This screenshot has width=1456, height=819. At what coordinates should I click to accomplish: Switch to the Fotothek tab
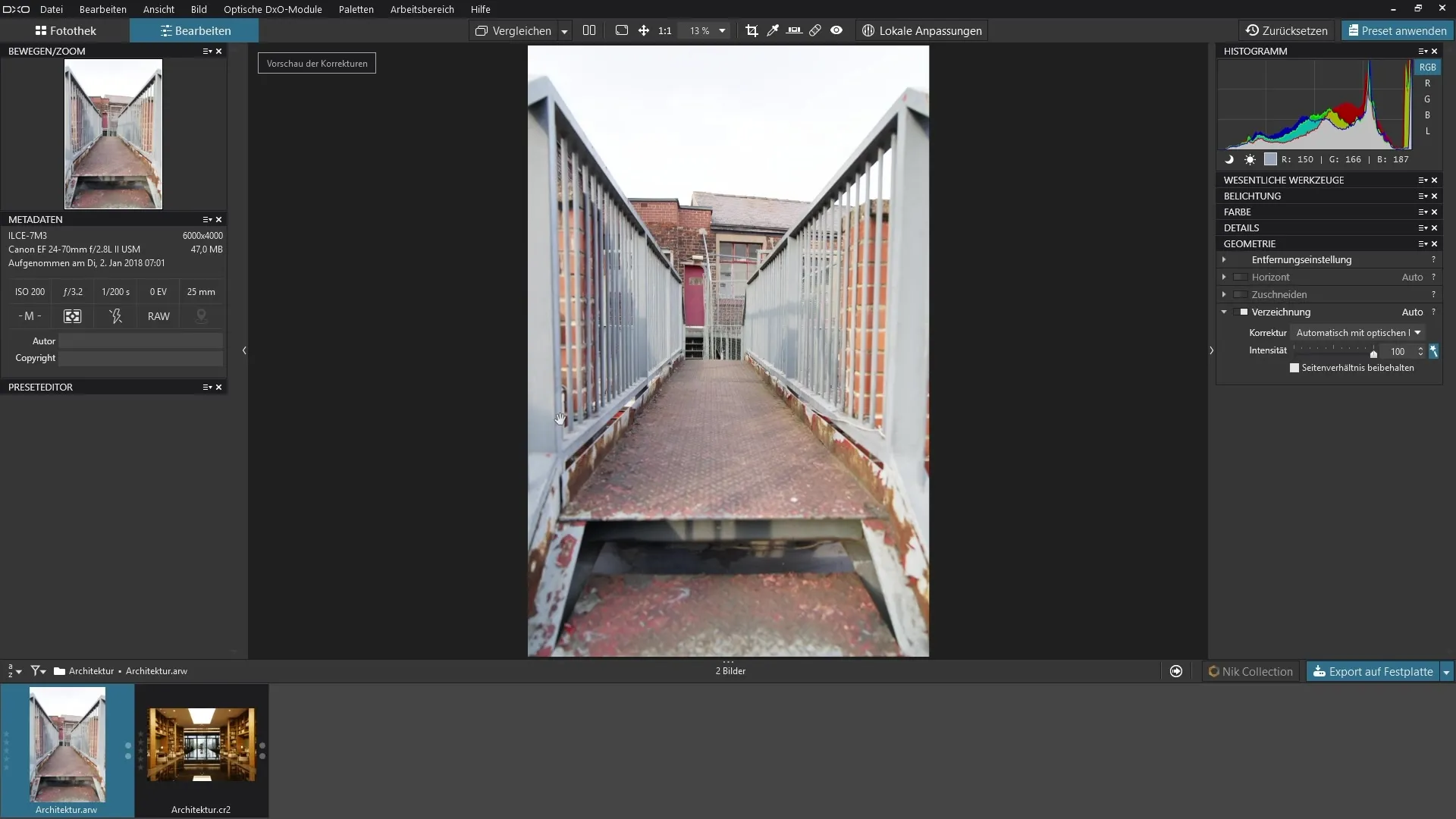click(x=65, y=31)
